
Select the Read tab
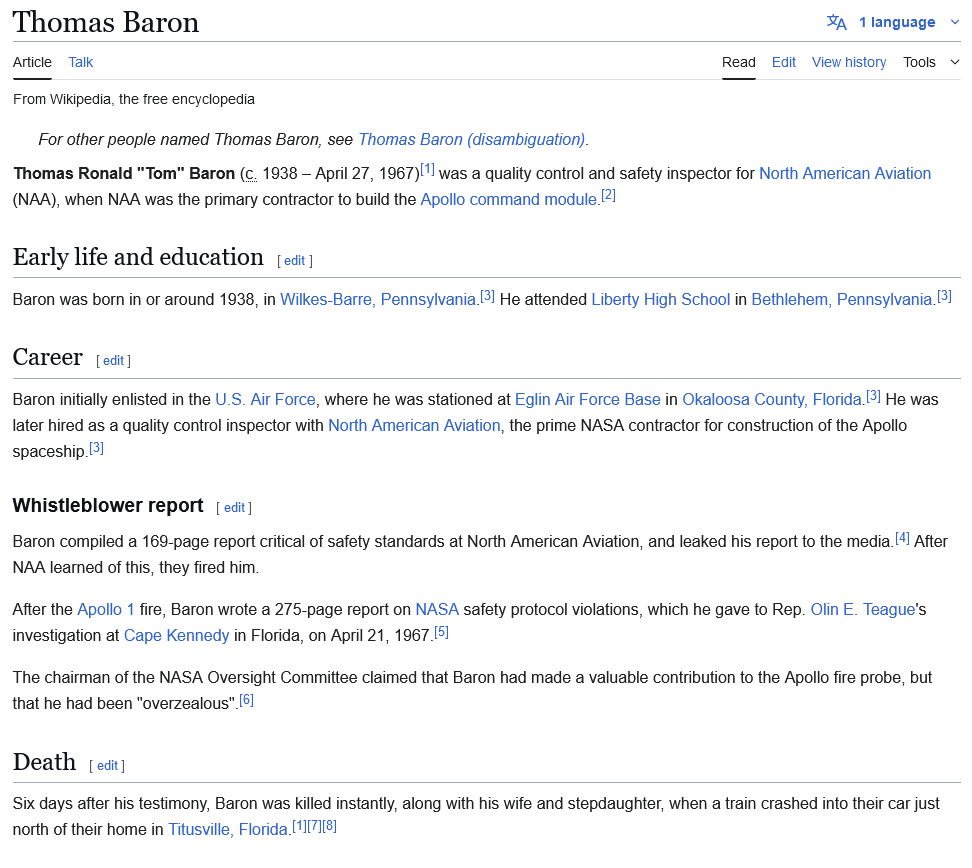coord(738,62)
